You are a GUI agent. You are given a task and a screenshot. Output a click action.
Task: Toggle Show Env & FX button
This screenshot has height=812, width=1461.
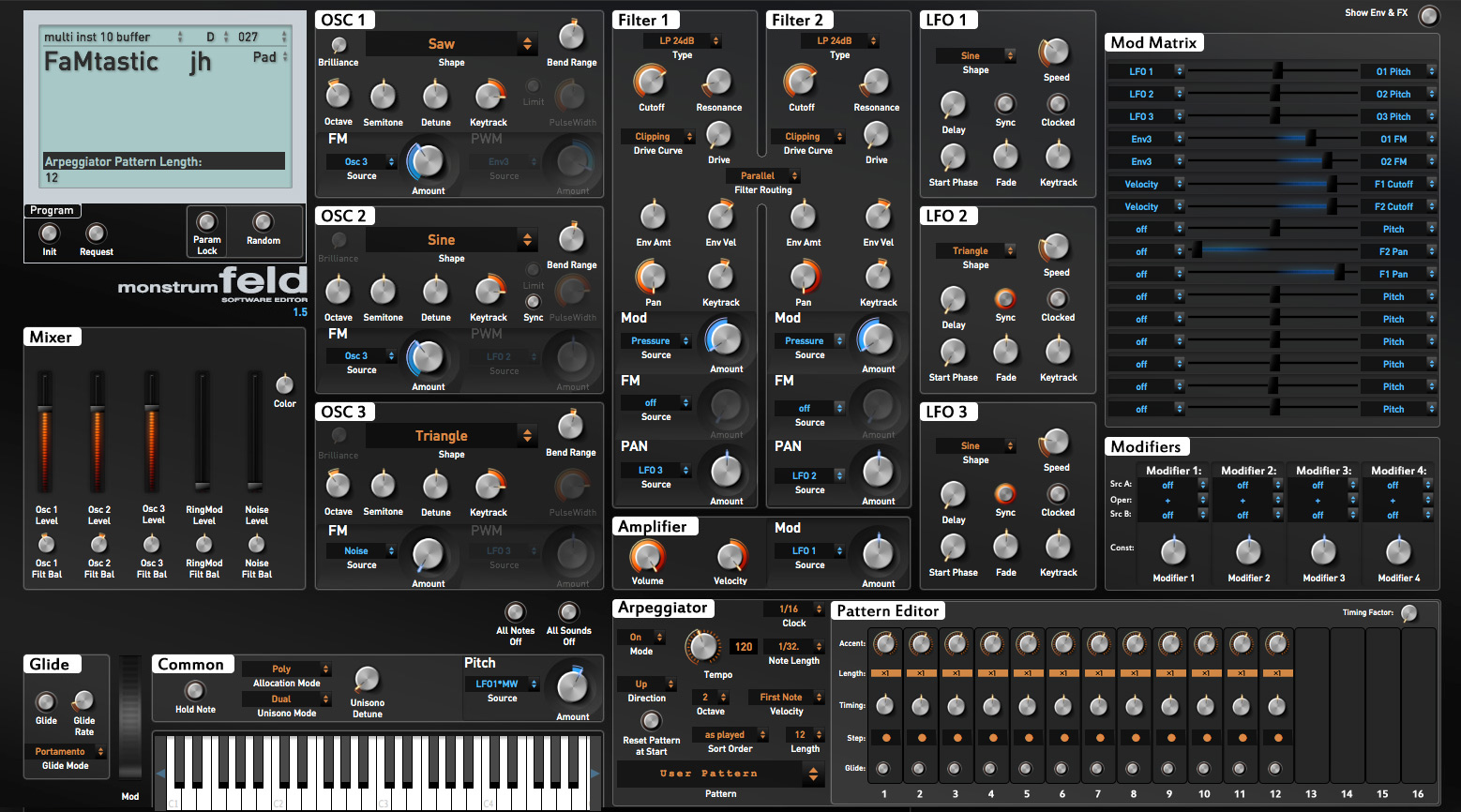point(1428,15)
